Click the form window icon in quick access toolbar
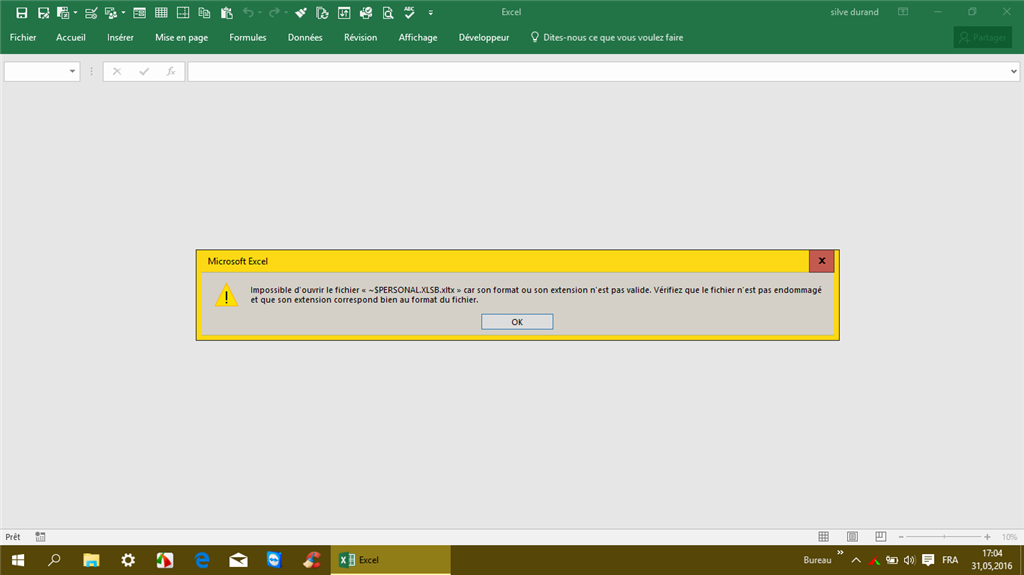The height and width of the screenshot is (575, 1024). (139, 12)
